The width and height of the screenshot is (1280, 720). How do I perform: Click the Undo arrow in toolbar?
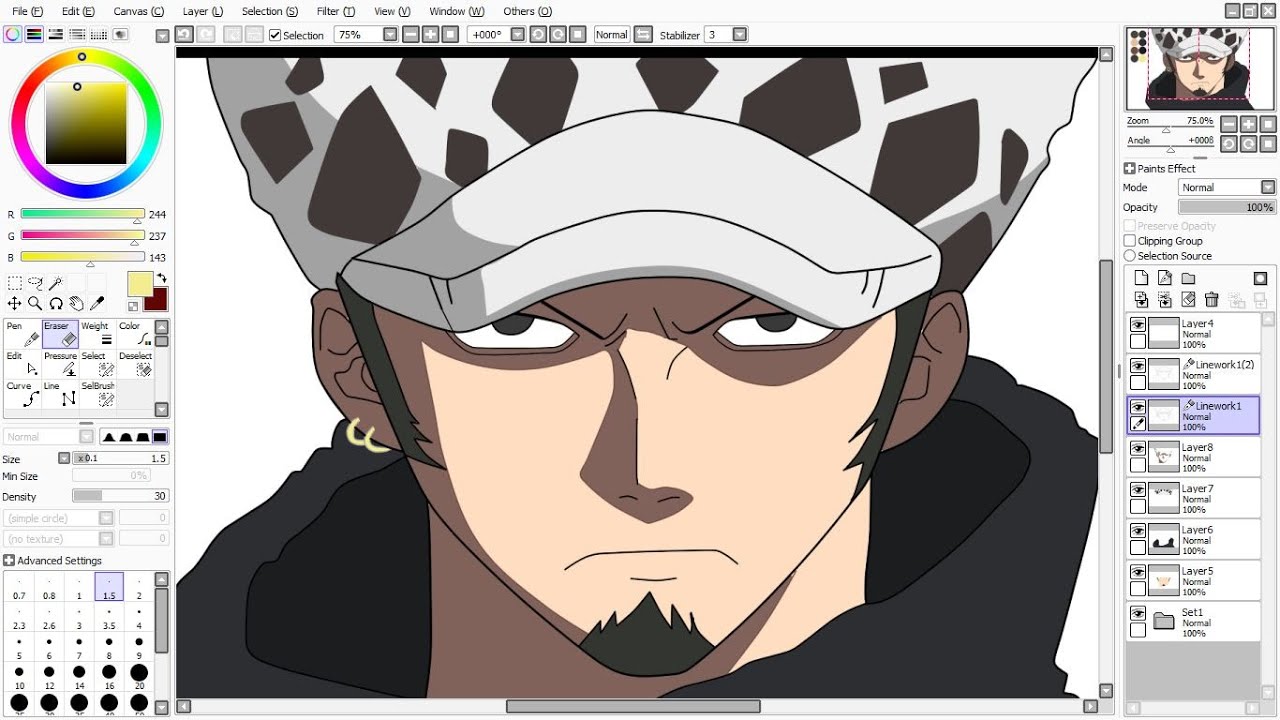[x=184, y=35]
